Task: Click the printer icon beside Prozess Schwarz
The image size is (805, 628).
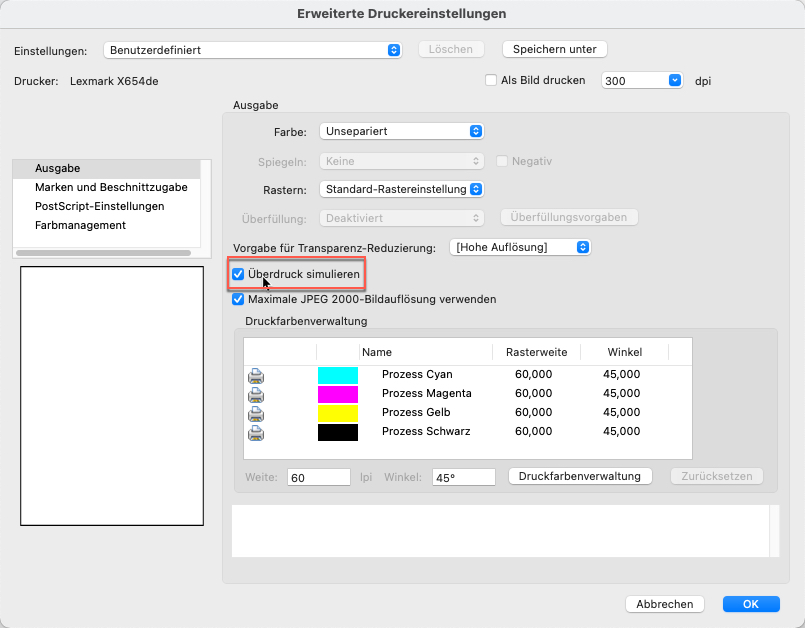Action: pos(256,432)
